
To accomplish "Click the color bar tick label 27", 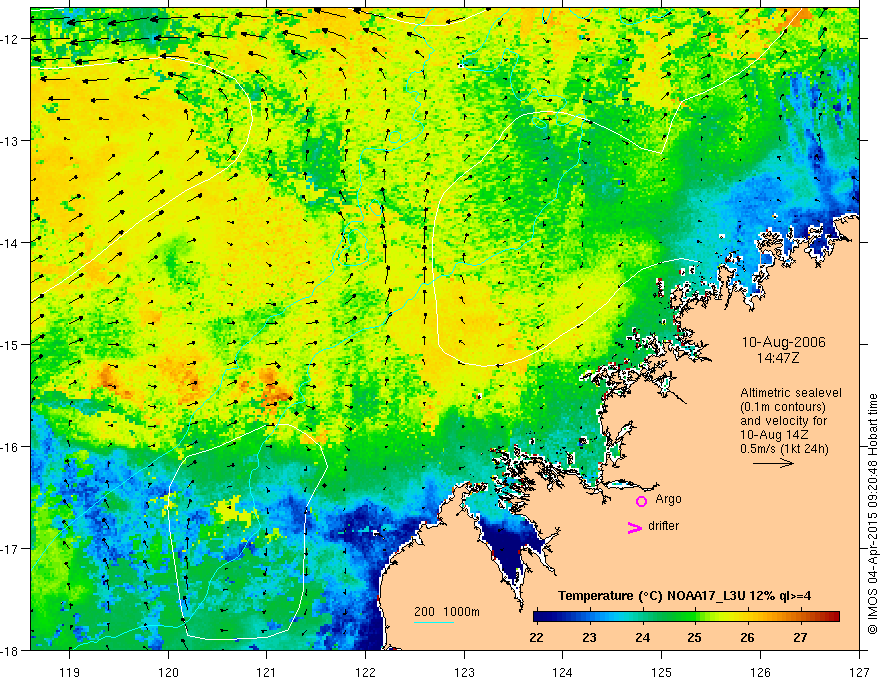I will (800, 637).
